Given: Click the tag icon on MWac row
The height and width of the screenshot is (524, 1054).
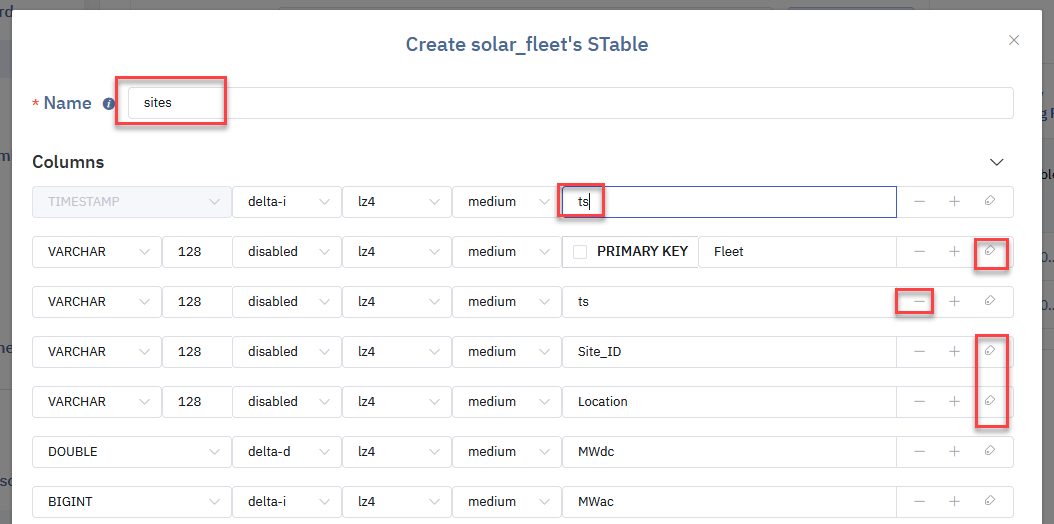Looking at the screenshot, I should click(989, 501).
